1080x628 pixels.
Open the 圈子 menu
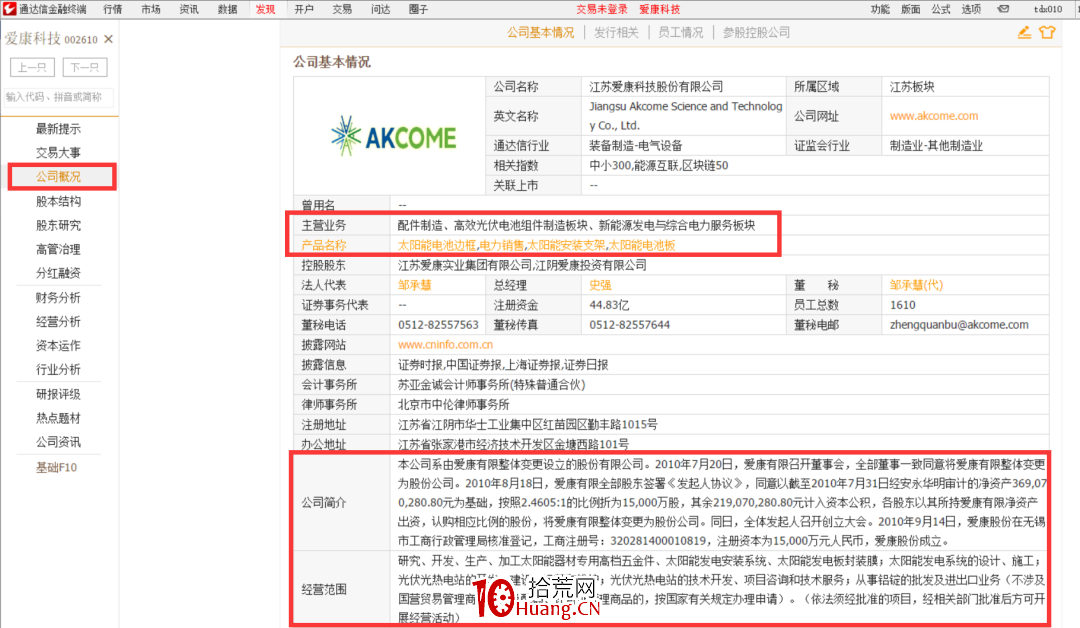(x=418, y=9)
